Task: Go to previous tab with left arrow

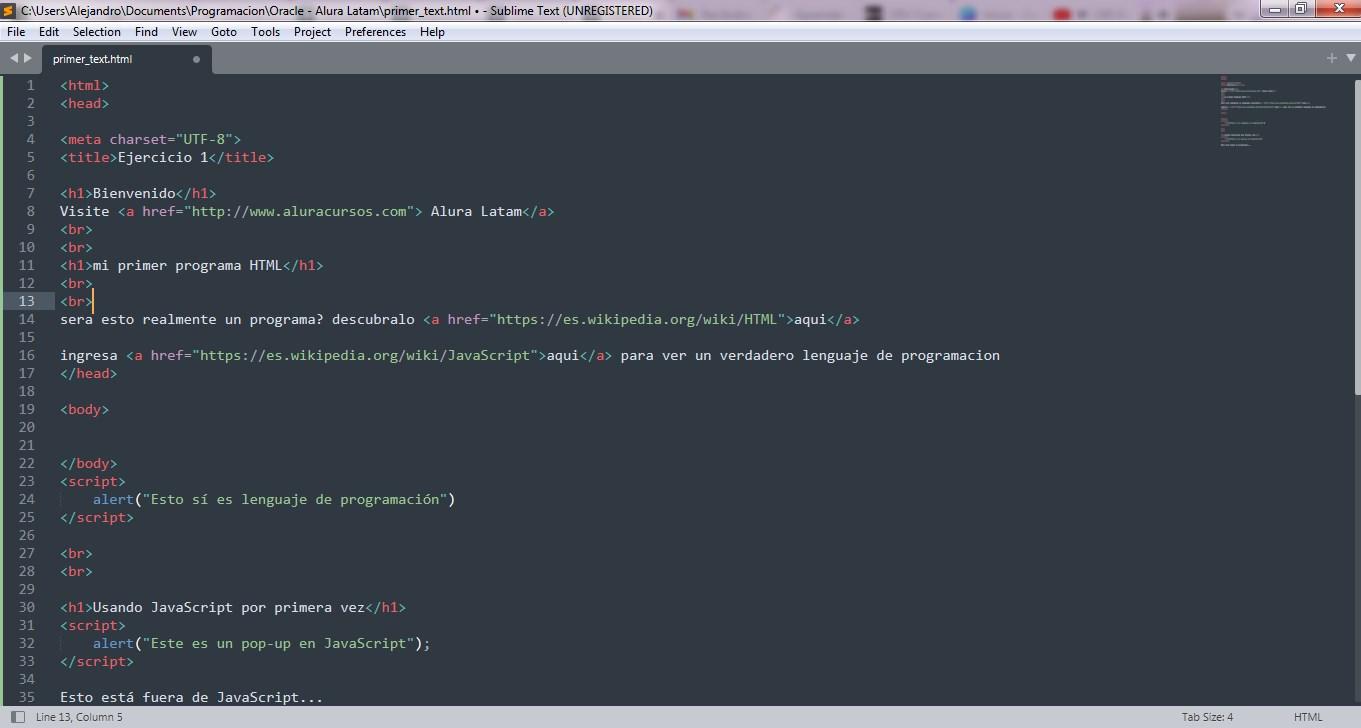Action: (14, 58)
